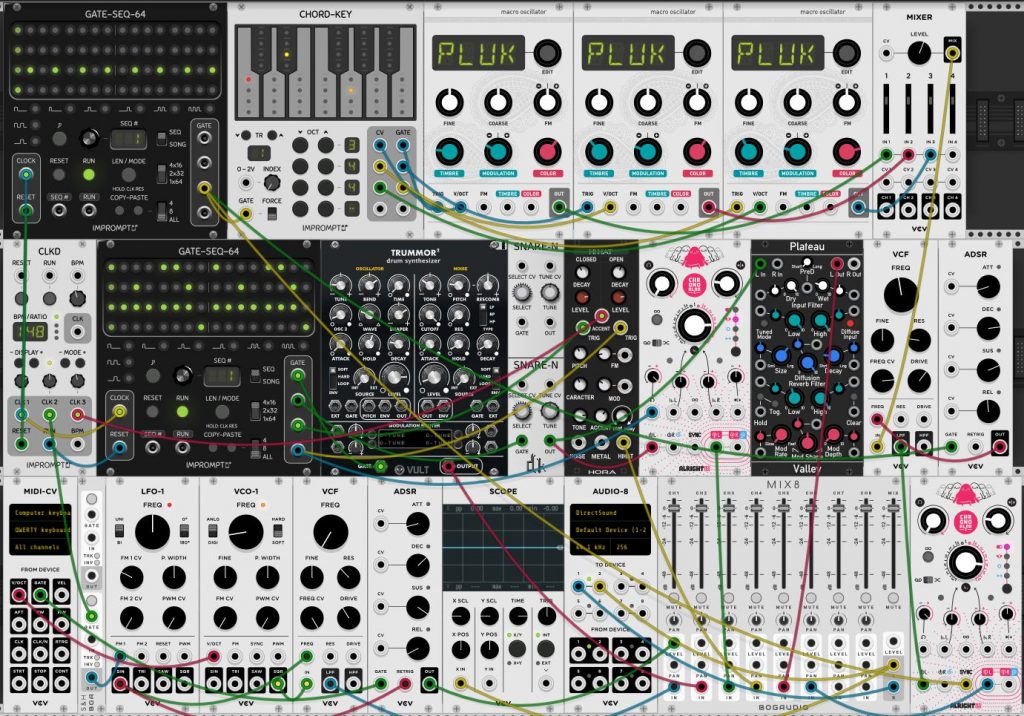
Task: Click the Plateau L In jack
Action: click(x=761, y=263)
